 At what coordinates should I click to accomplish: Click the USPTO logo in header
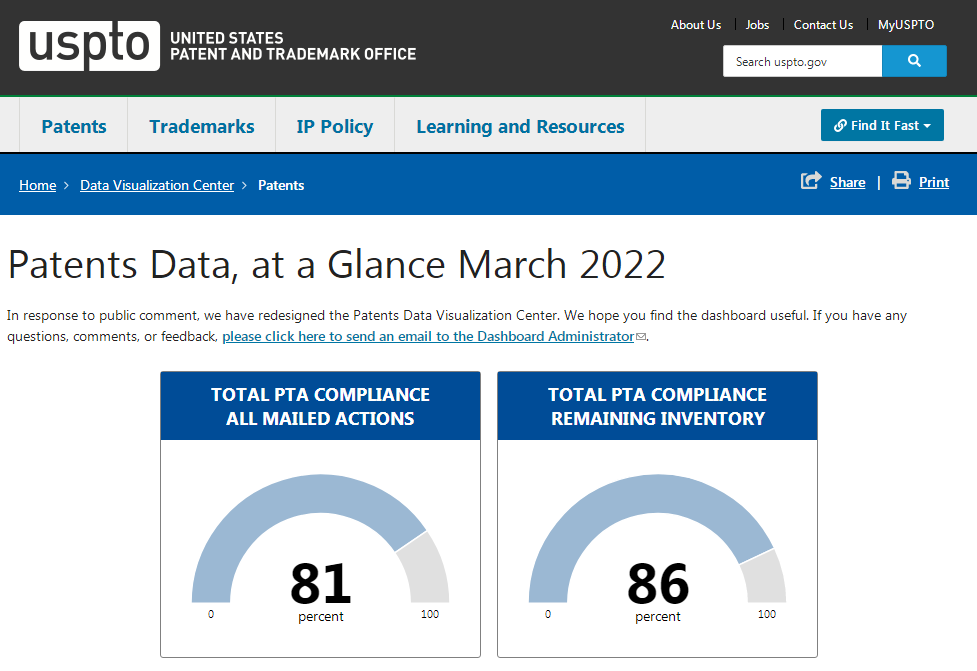coord(89,45)
